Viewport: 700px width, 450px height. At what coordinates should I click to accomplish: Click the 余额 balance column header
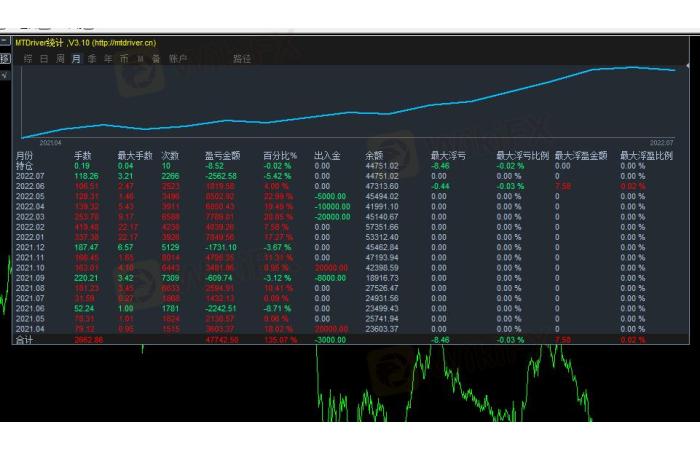pos(374,156)
